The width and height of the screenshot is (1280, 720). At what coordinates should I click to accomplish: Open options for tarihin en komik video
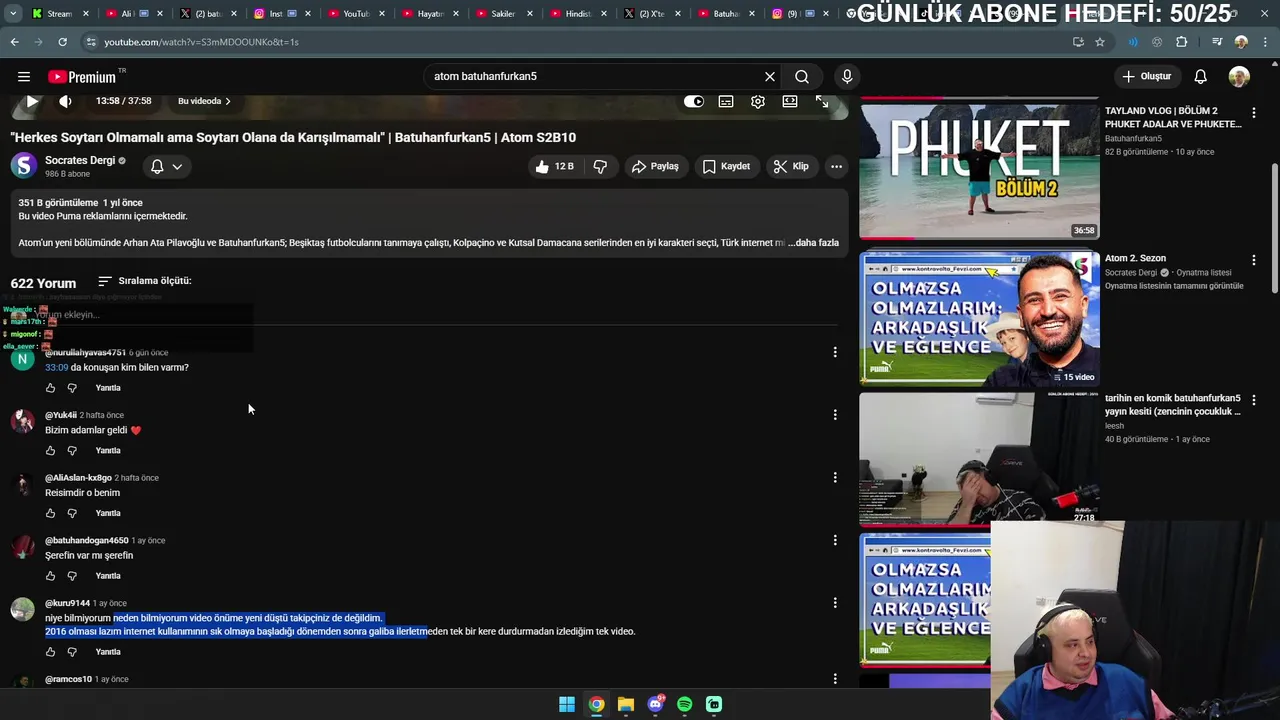tap(1253, 400)
